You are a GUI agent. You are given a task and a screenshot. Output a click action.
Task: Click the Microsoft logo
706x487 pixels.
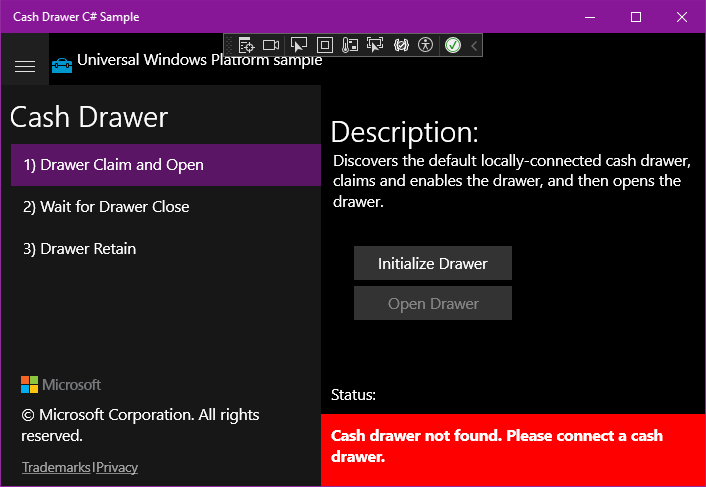(x=61, y=385)
